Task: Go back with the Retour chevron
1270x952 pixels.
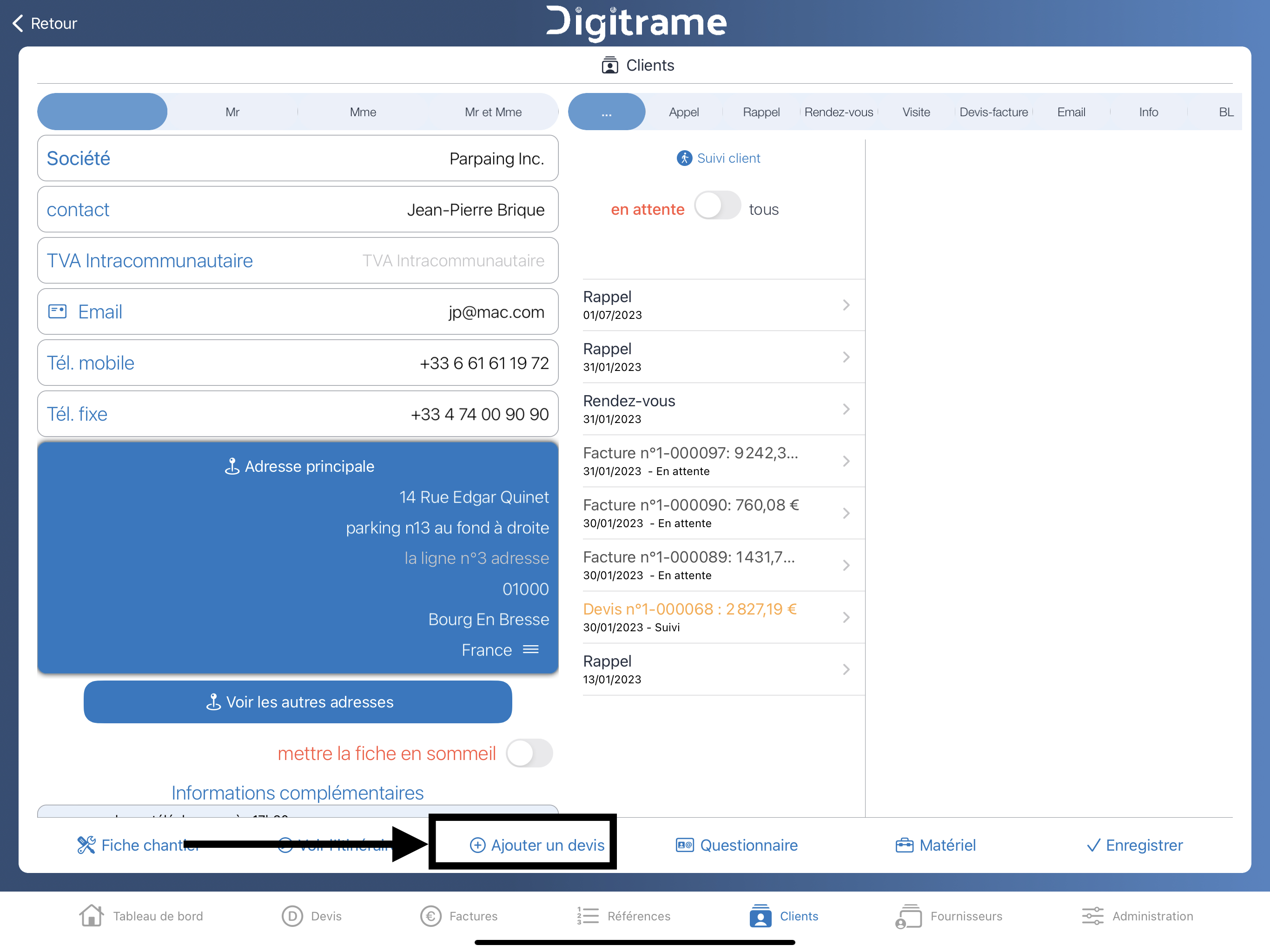Action: (19, 24)
